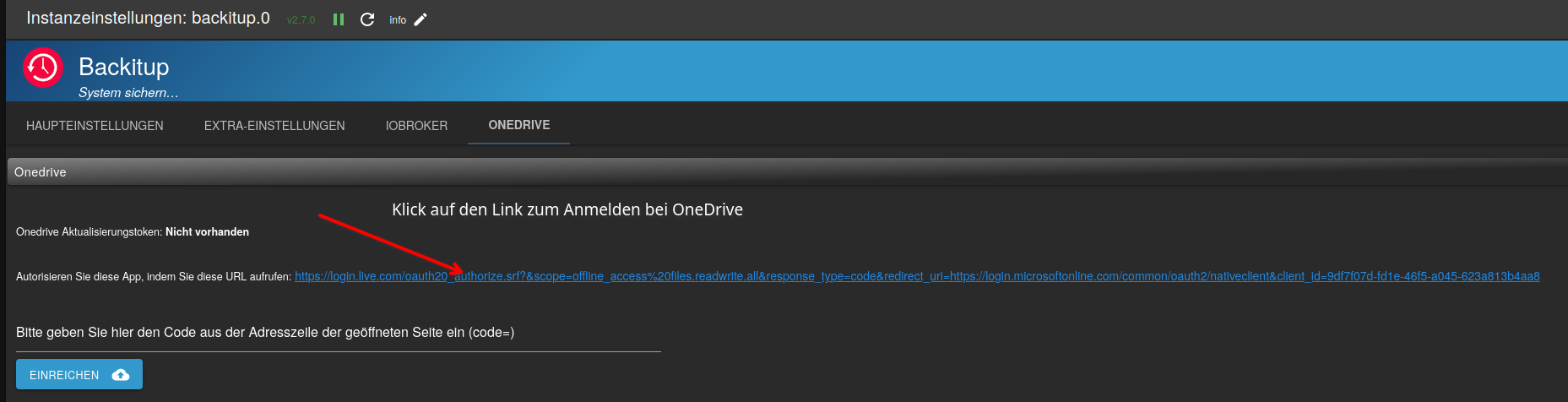The image size is (1568, 402).
Task: Click the small info label
Action: 398,20
